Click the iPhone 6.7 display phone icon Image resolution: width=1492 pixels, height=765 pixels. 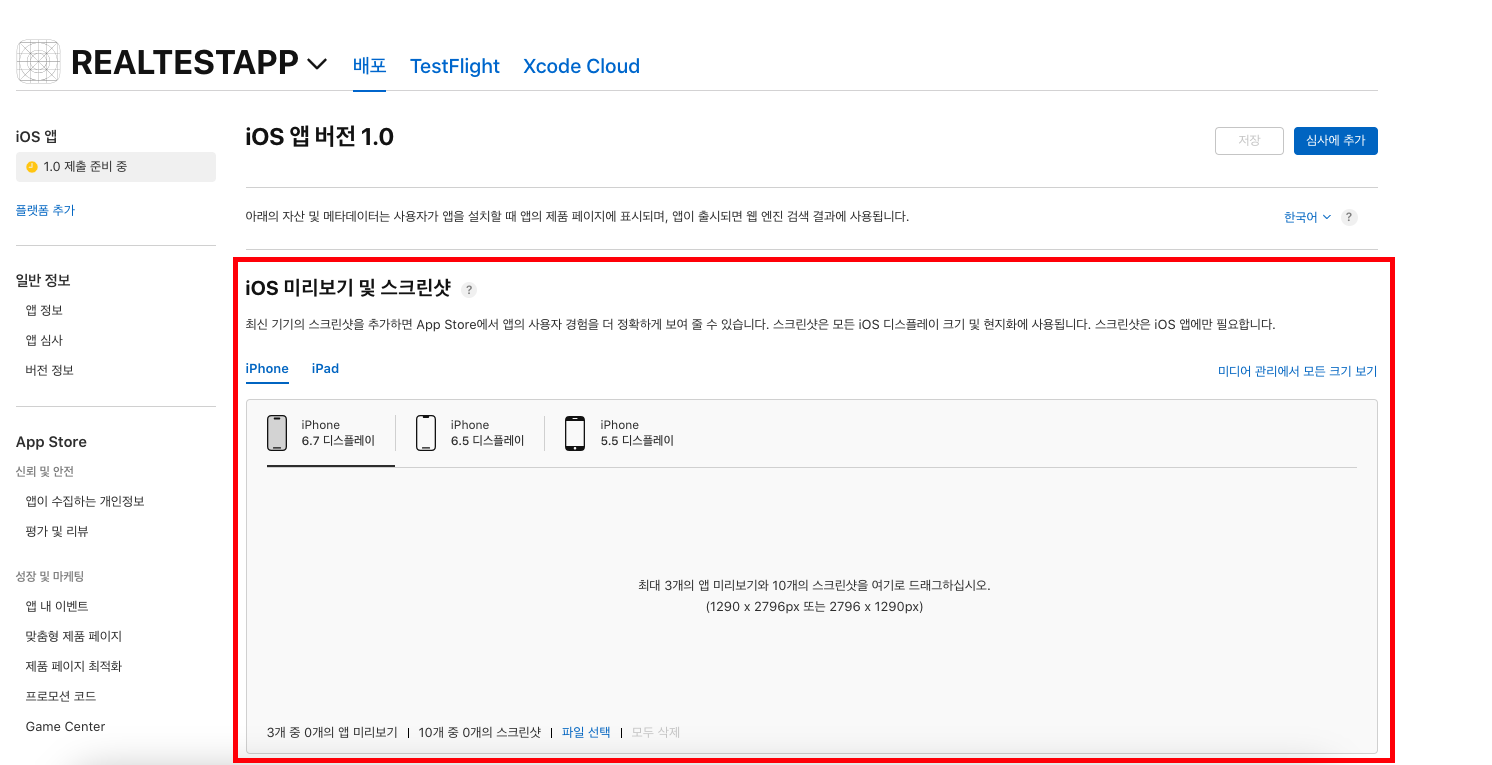(x=277, y=433)
